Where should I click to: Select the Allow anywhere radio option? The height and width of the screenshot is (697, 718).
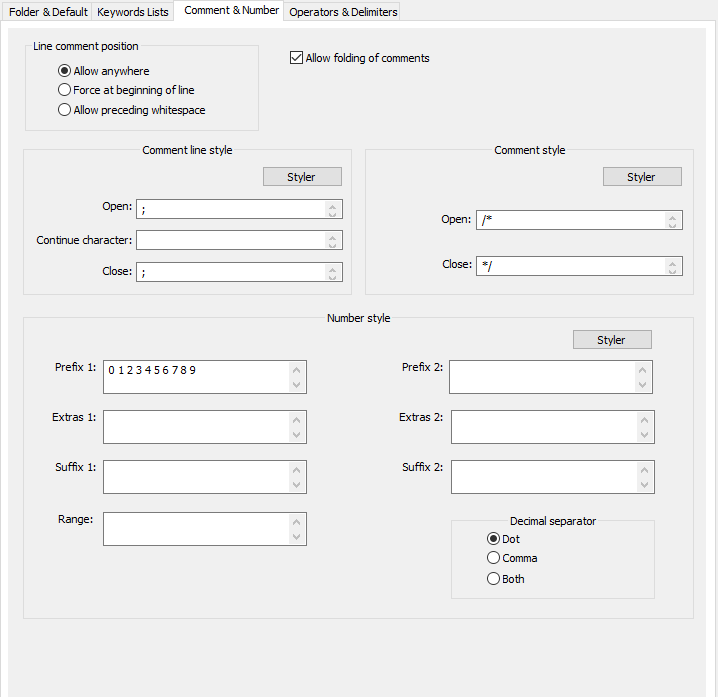tap(65, 71)
